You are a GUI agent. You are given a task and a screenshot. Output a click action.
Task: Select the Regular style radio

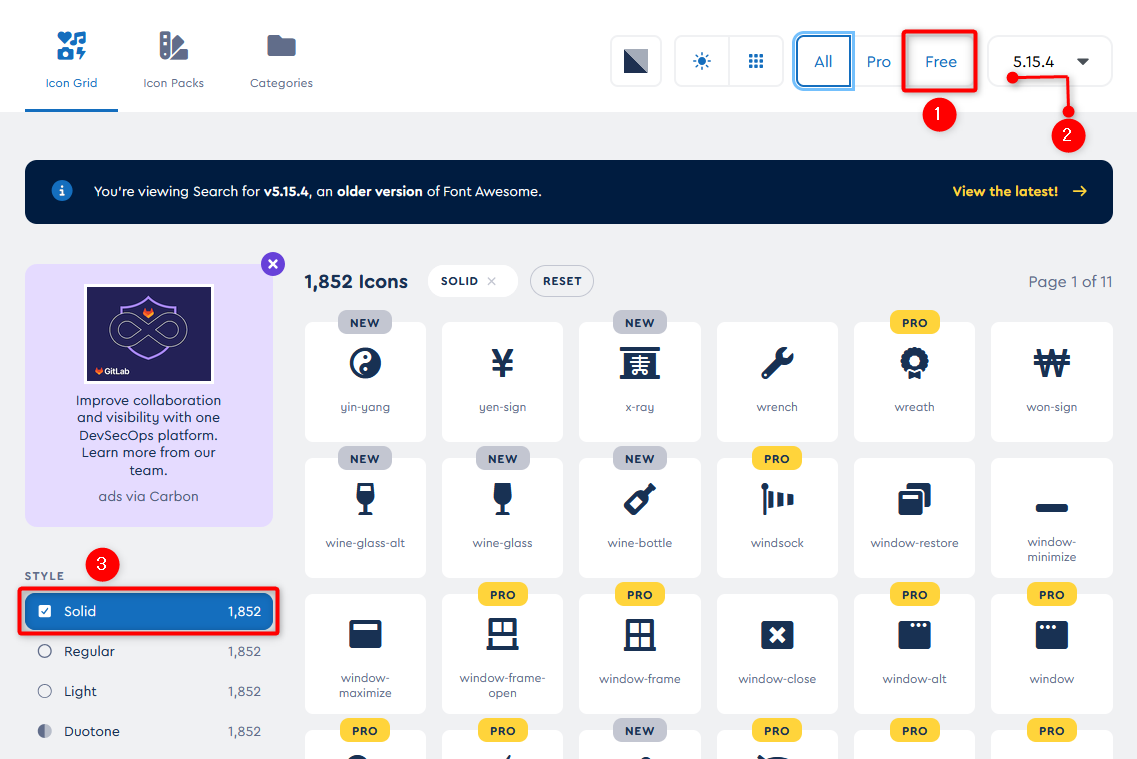(x=45, y=651)
